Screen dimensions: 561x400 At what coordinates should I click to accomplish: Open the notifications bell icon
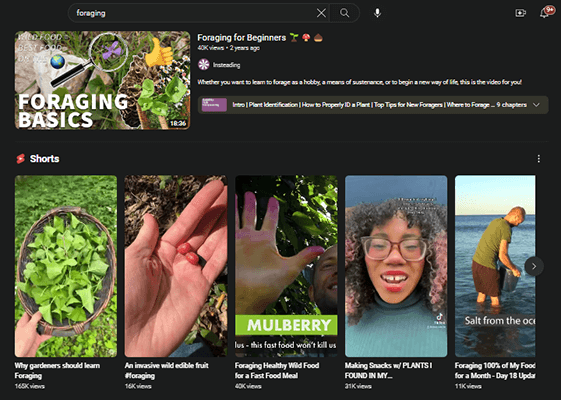coord(545,13)
